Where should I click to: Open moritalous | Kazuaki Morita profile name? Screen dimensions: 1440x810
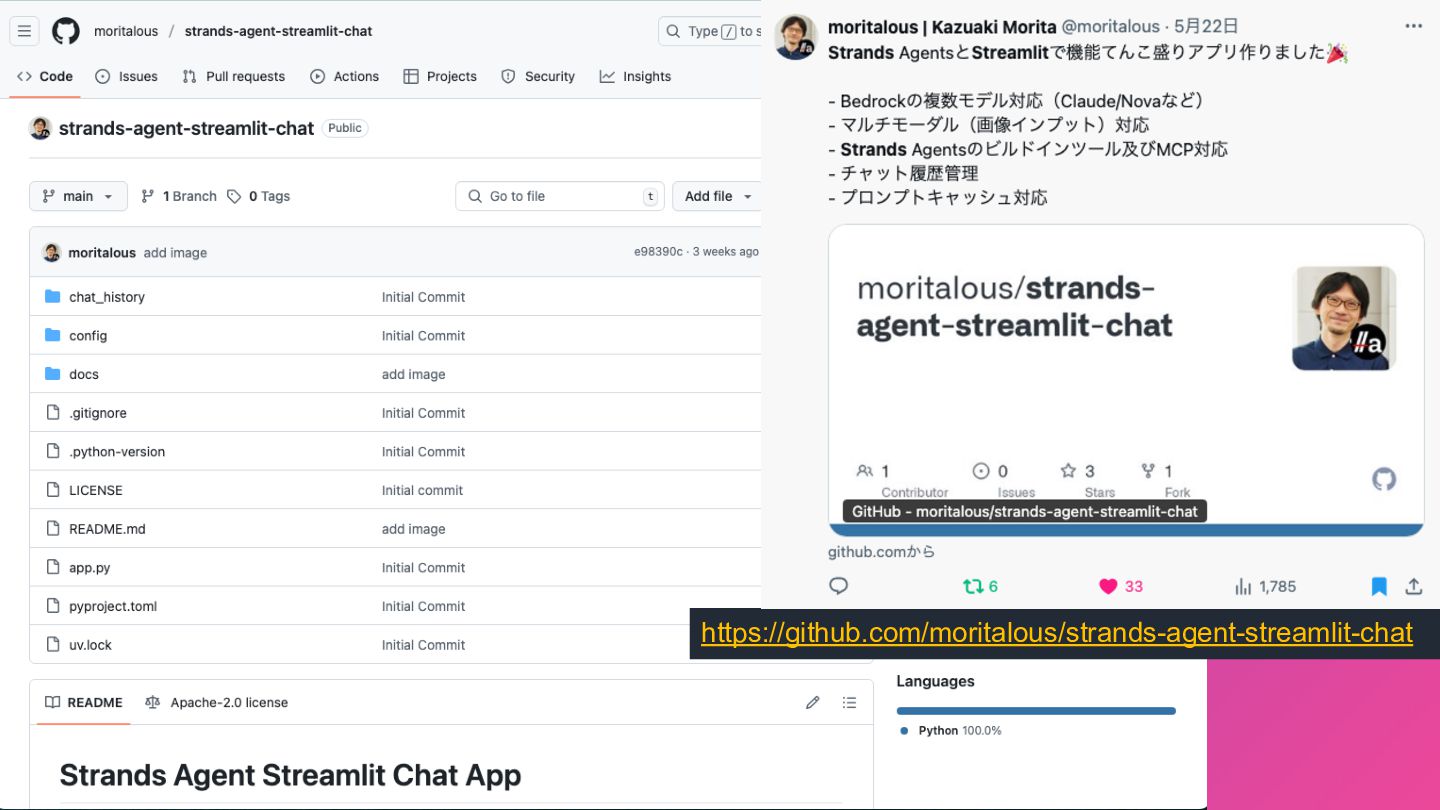tap(942, 26)
